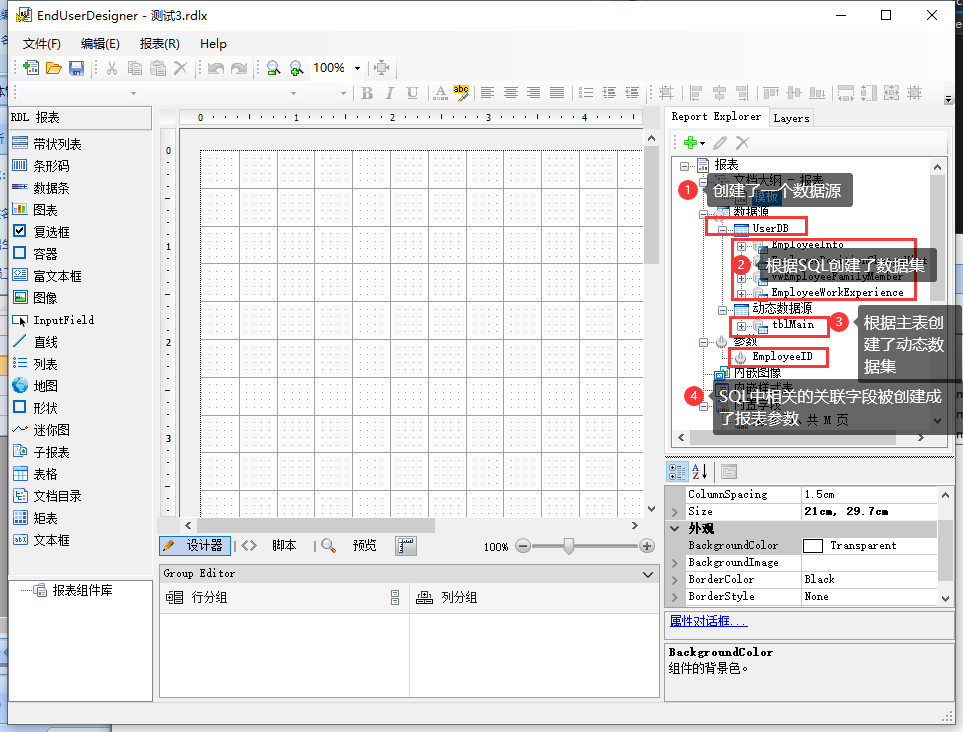Select the EmployeeID parameter in tree

pyautogui.click(x=782, y=357)
